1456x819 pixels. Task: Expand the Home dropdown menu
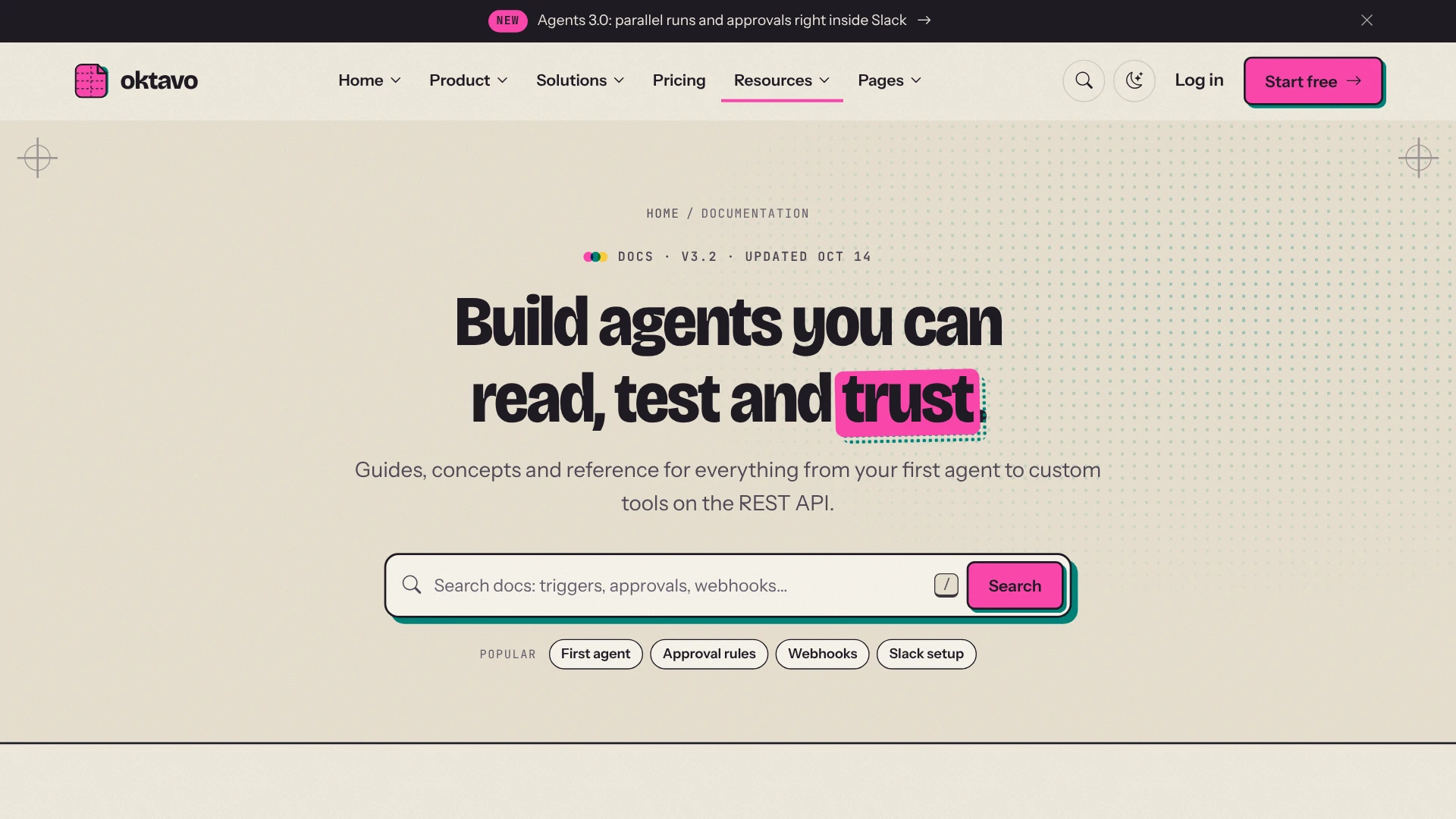pos(369,80)
